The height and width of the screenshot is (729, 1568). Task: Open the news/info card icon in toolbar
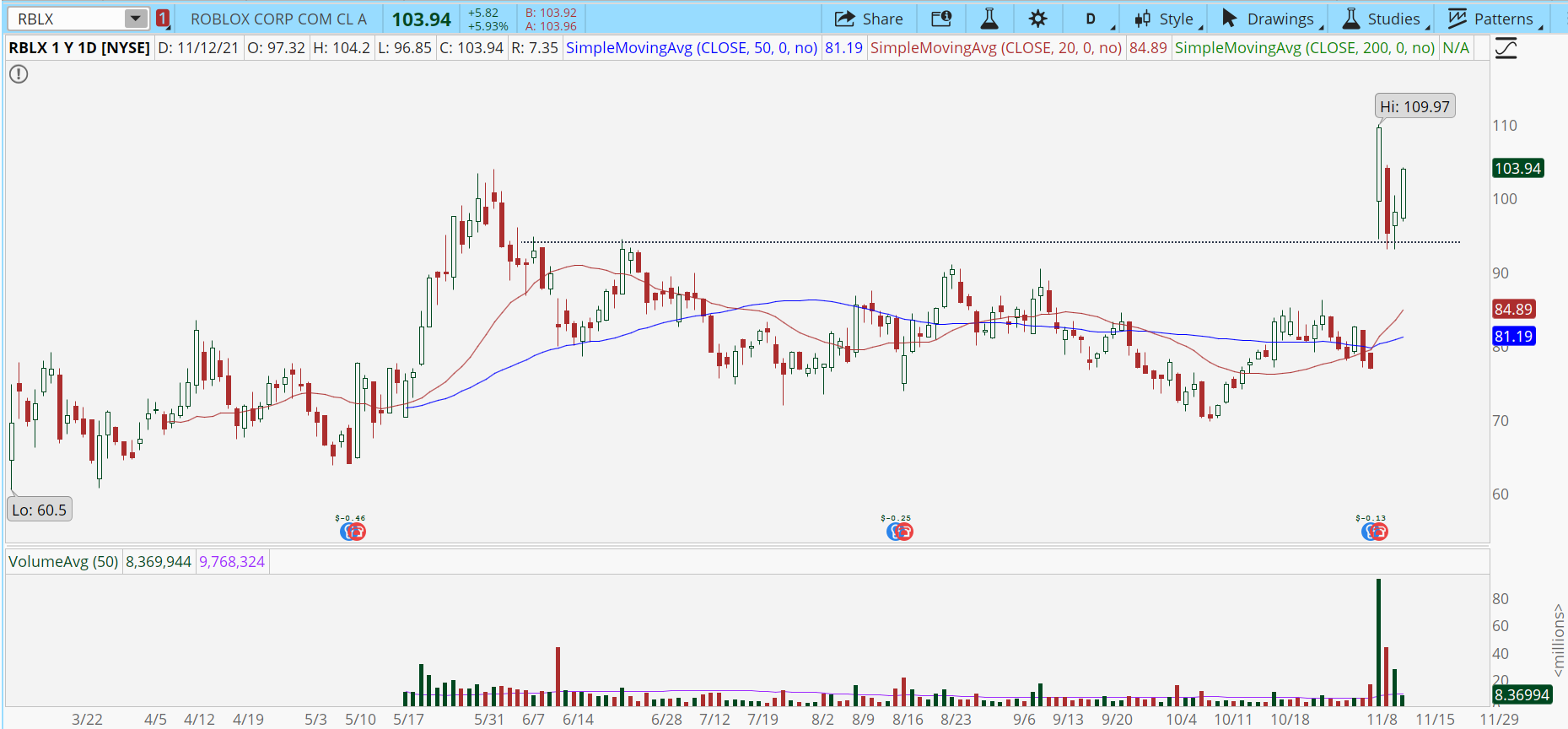941,19
